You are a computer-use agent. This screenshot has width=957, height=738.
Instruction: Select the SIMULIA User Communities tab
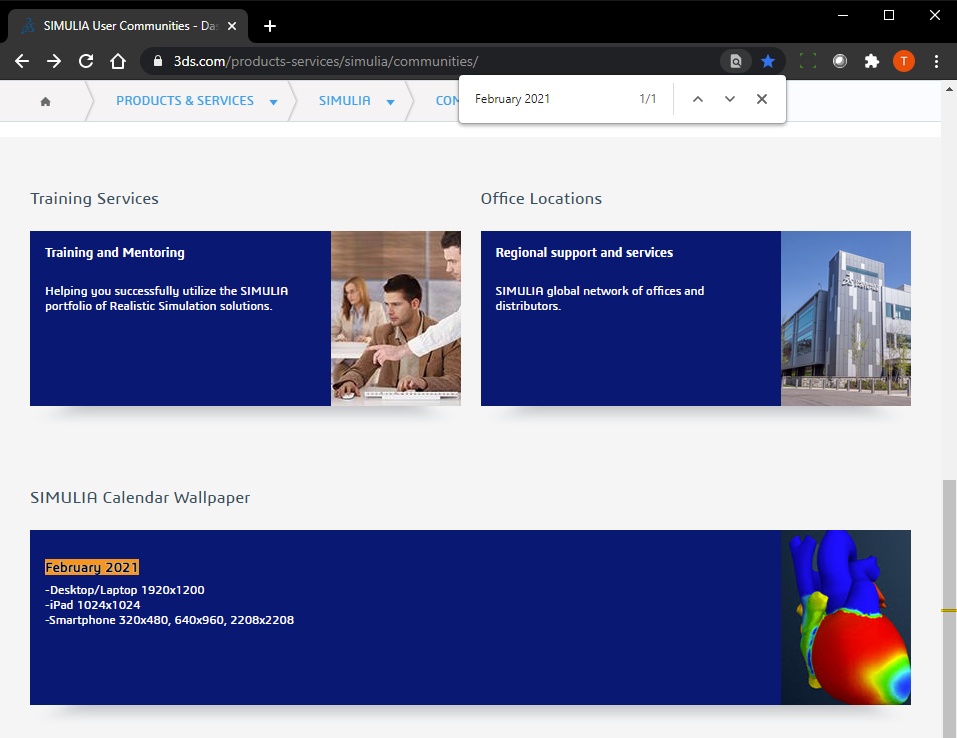point(128,26)
